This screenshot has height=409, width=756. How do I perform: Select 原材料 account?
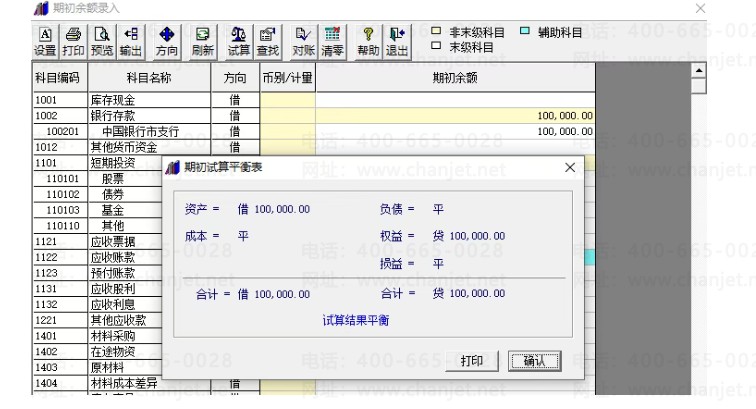click(x=107, y=368)
